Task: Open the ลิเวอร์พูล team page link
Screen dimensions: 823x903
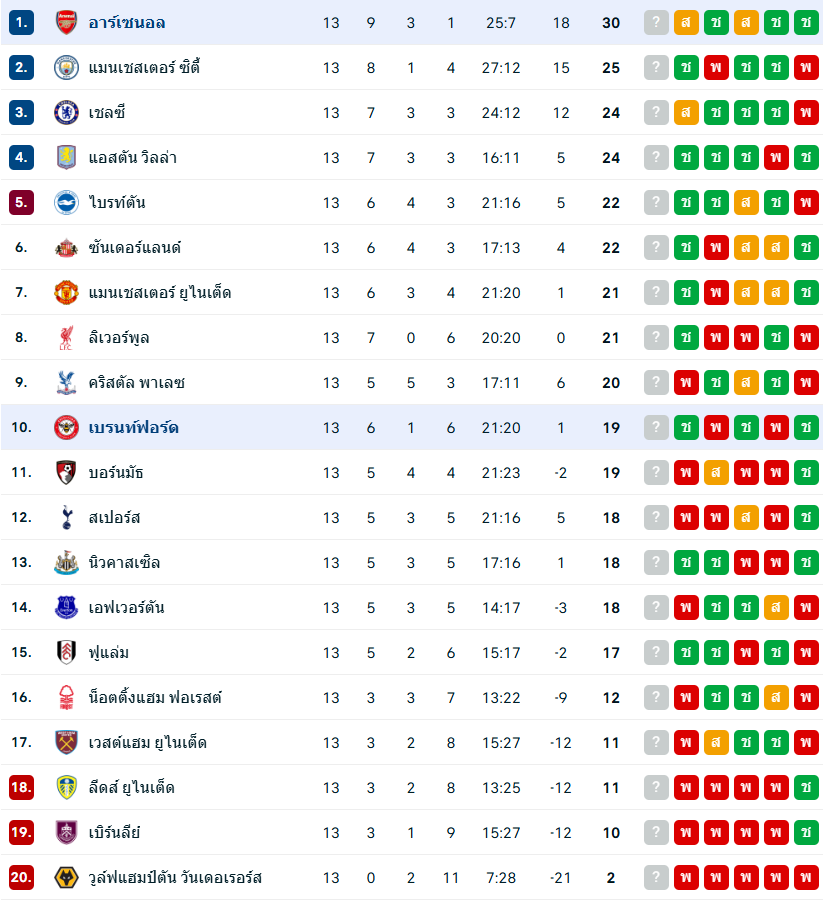Action: pos(119,338)
